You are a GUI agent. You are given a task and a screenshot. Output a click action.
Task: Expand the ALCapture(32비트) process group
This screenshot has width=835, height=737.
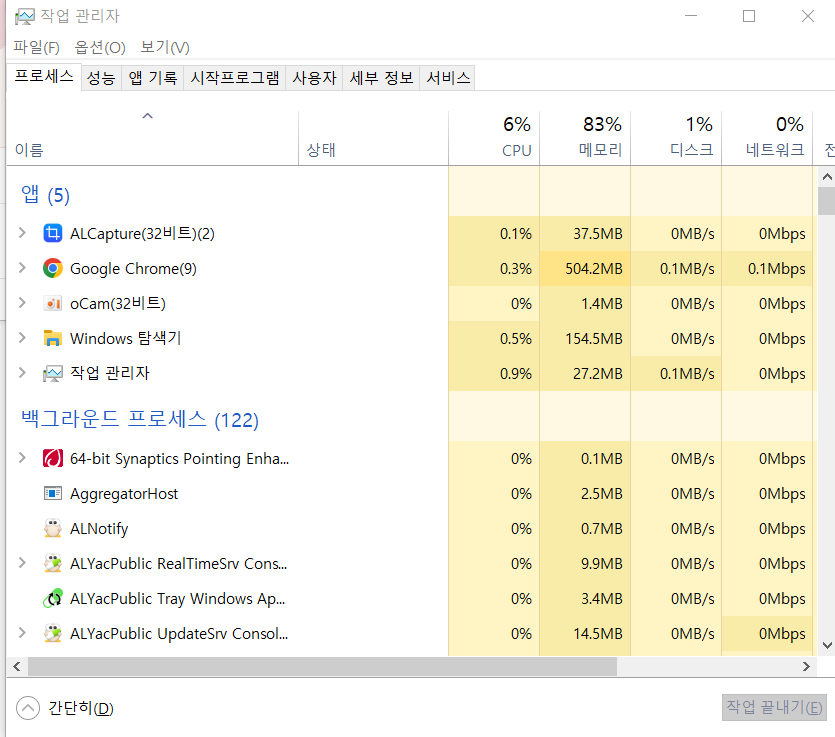(22, 233)
